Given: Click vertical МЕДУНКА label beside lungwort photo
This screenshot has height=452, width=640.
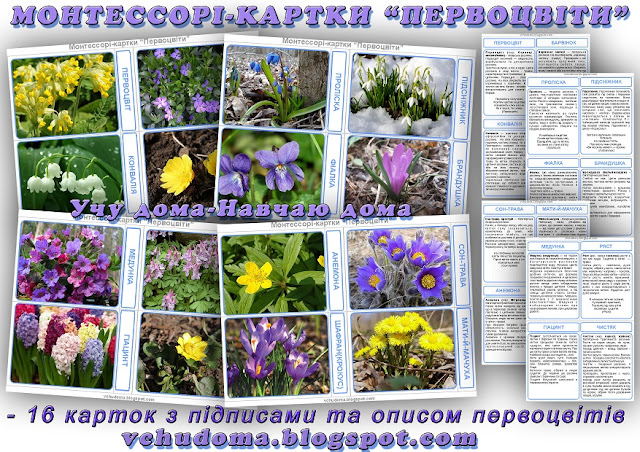Looking at the screenshot, I should coord(131,267).
